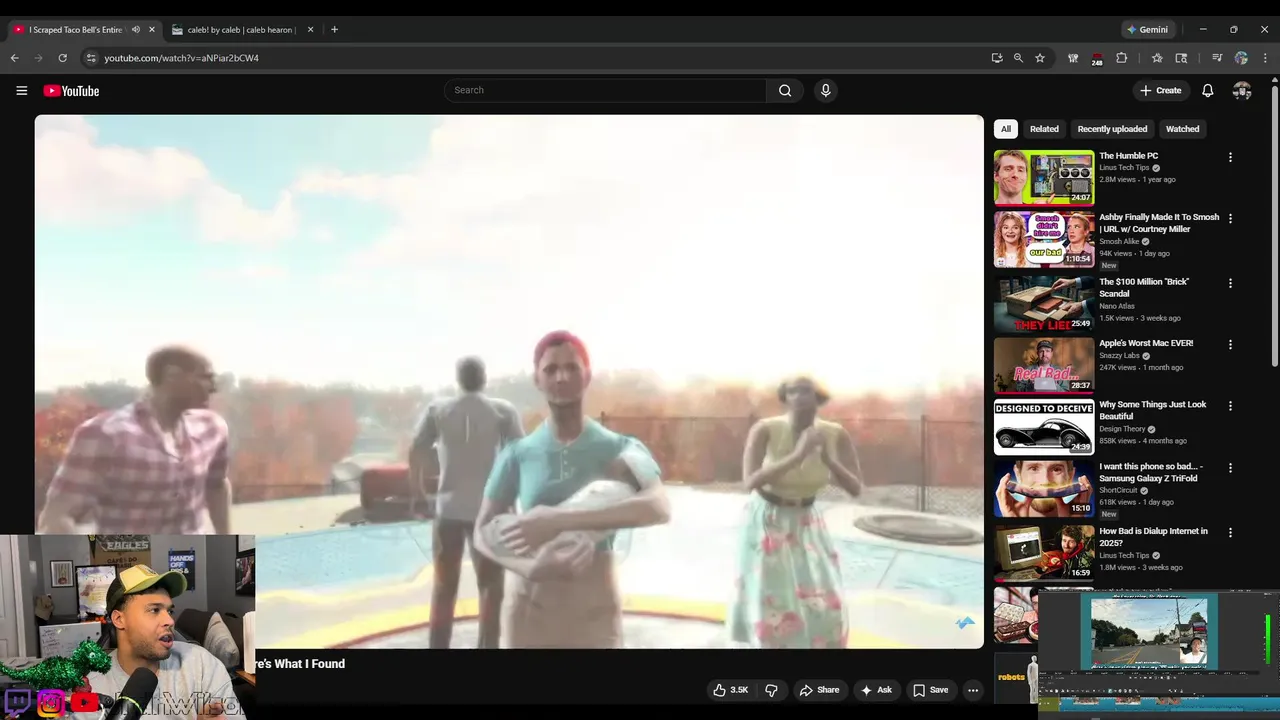Open a new browser tab

coord(334,30)
